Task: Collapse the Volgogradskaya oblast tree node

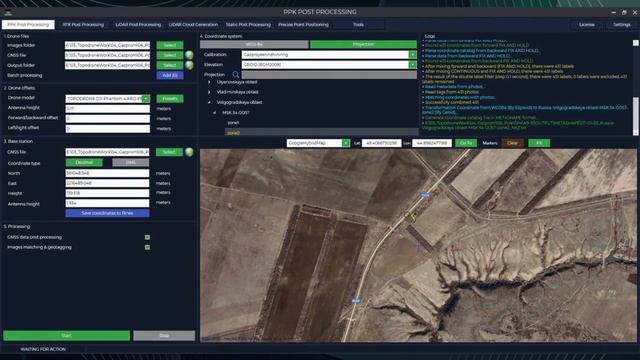Action: [x=209, y=102]
